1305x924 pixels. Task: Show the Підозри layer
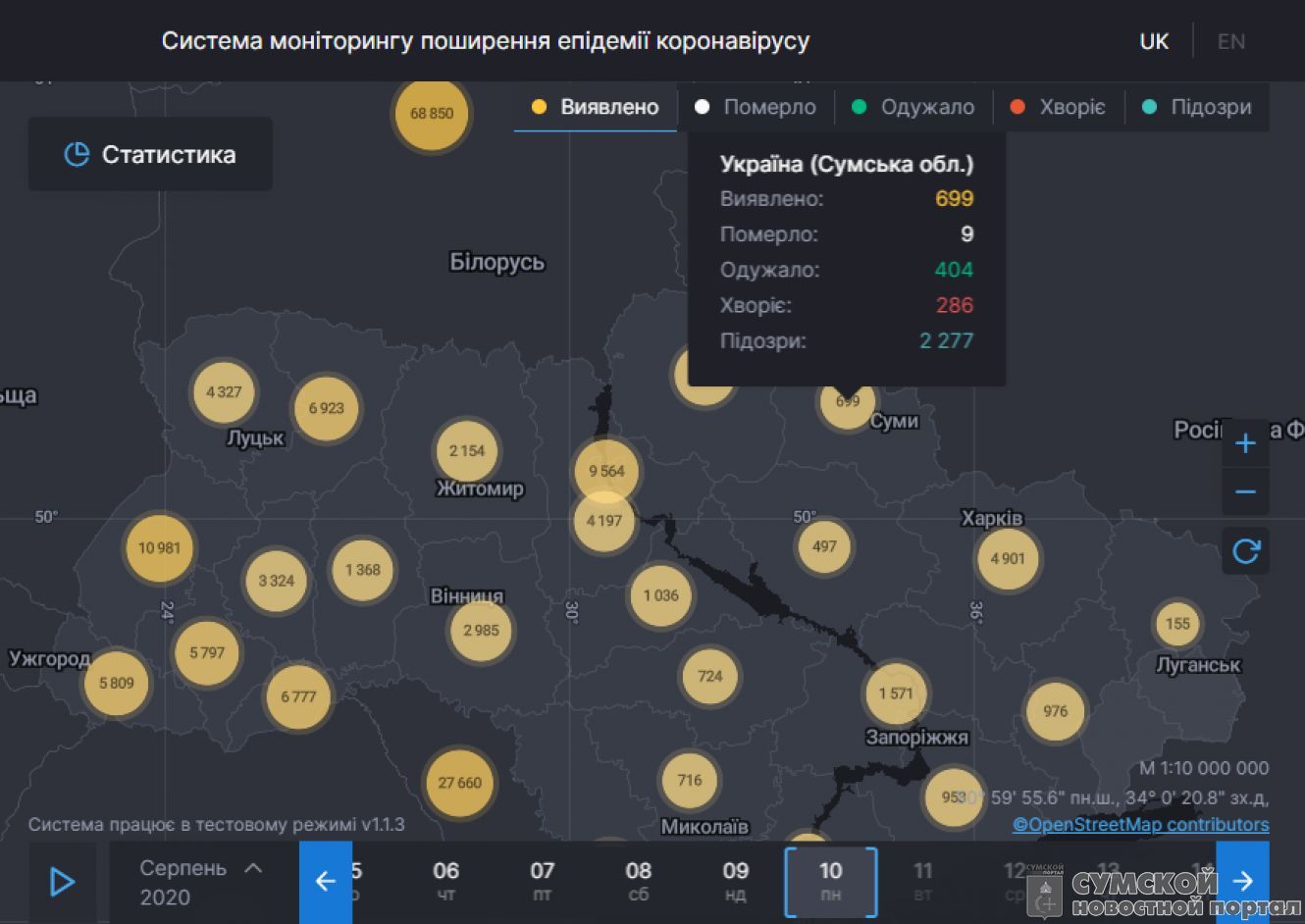pyautogui.click(x=1198, y=107)
